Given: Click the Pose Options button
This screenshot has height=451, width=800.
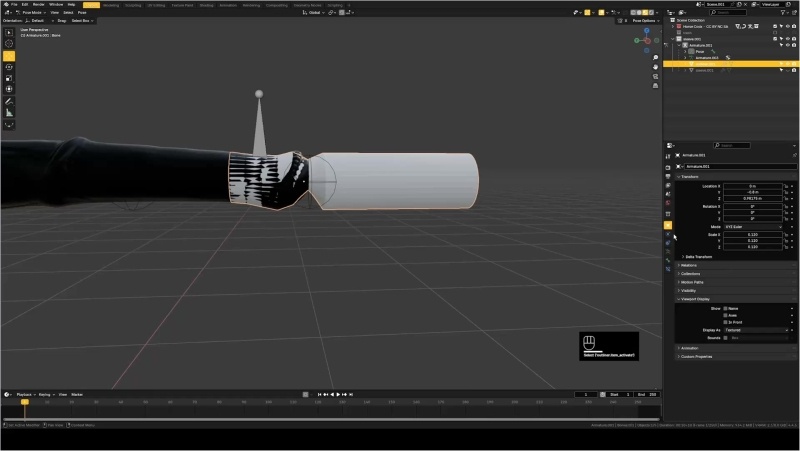Looking at the screenshot, I should click(643, 20).
